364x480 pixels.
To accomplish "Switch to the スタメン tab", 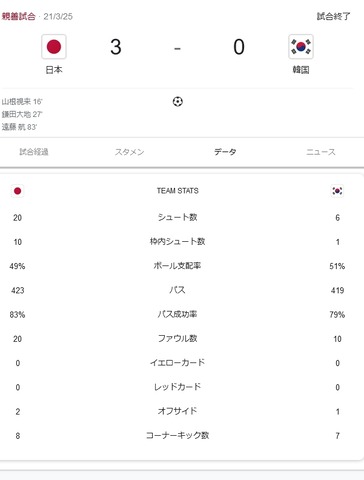I will (129, 152).
